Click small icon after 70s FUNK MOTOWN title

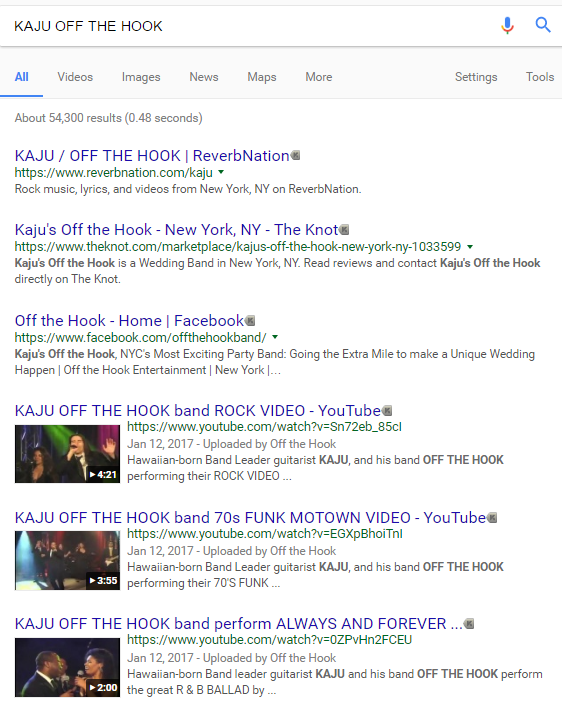492,518
